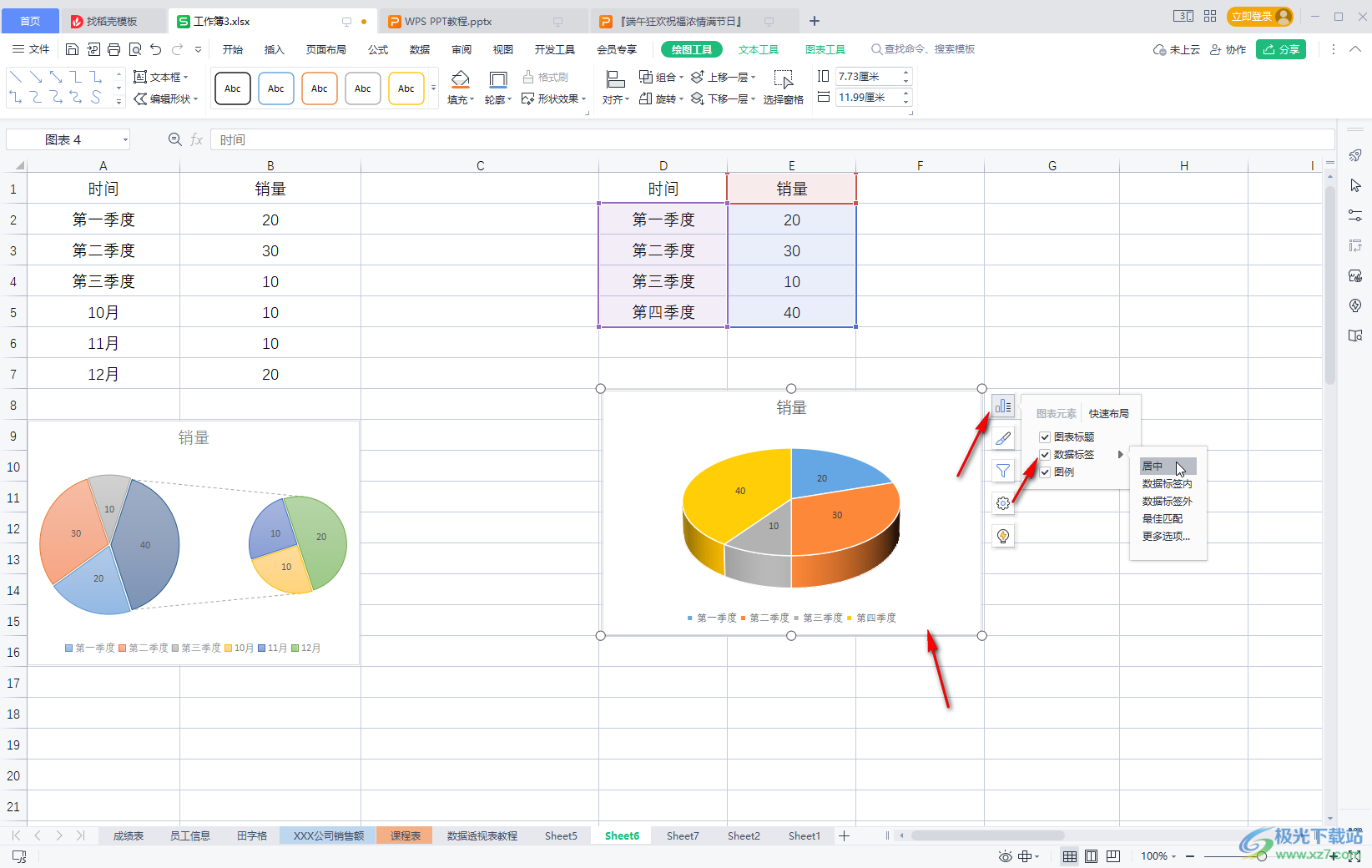Open the 开始 Home ribbon tab

[x=233, y=49]
